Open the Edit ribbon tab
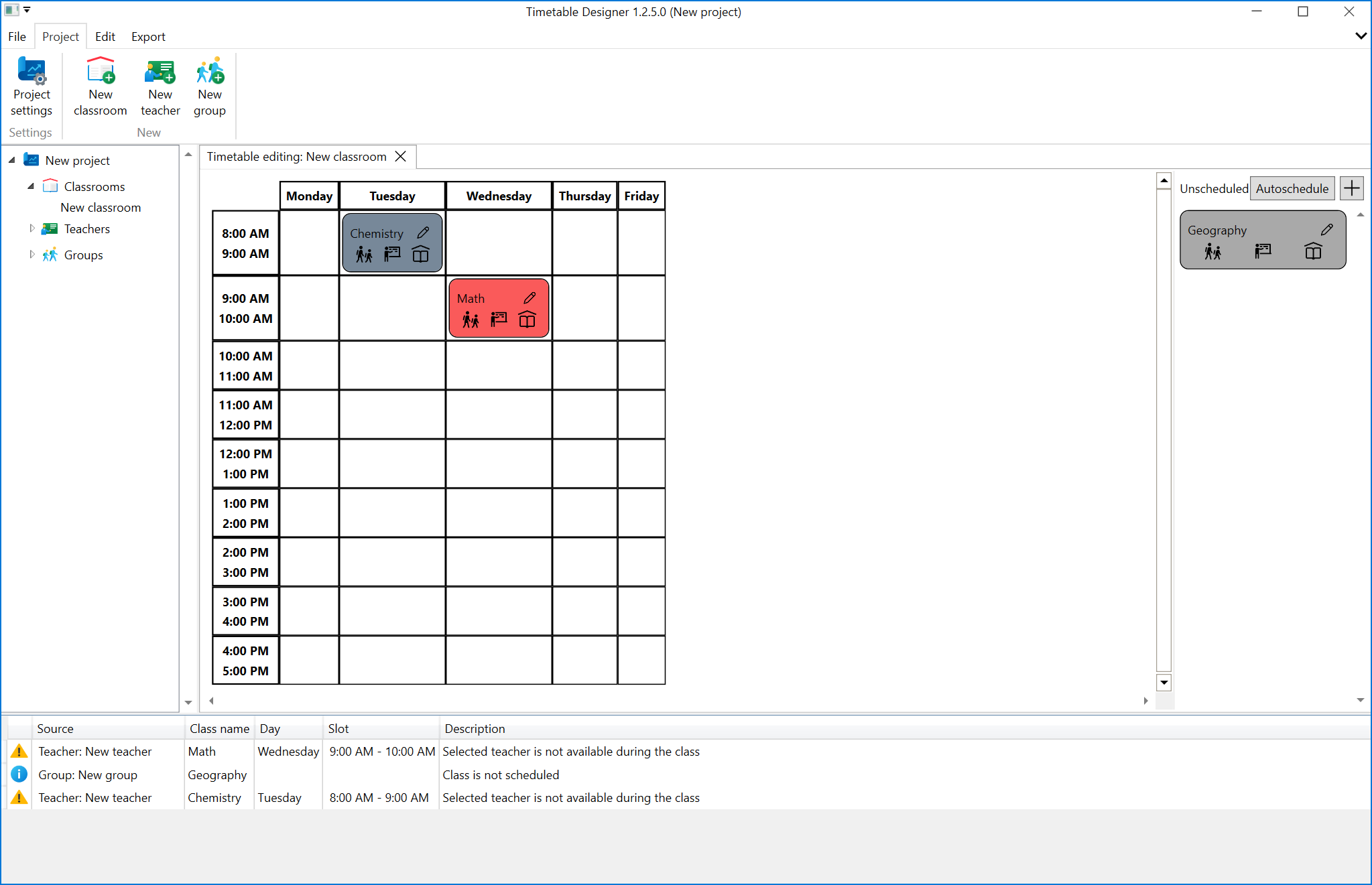Viewport: 1372px width, 885px height. pos(105,37)
